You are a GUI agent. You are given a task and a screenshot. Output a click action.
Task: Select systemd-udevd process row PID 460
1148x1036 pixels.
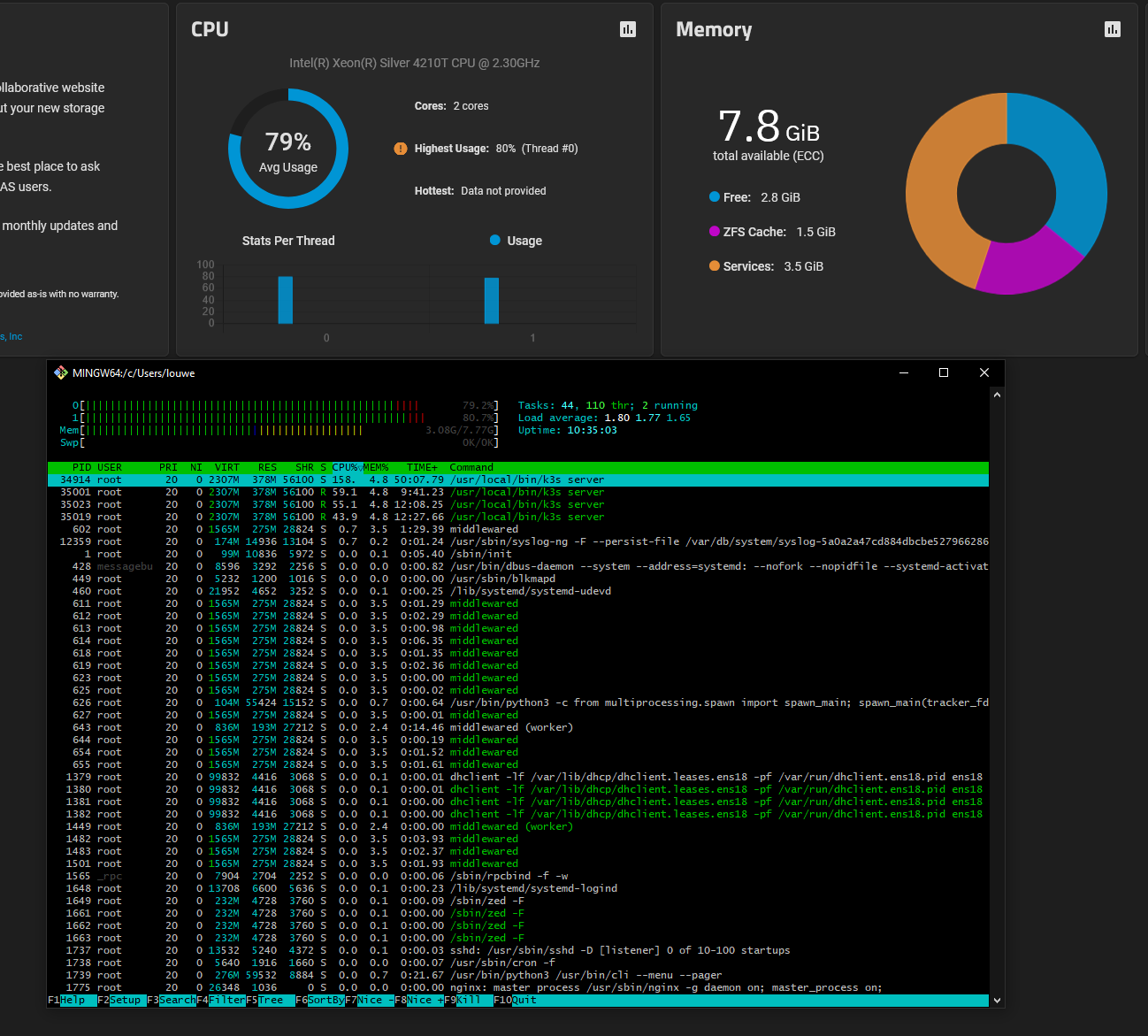[x=518, y=591]
